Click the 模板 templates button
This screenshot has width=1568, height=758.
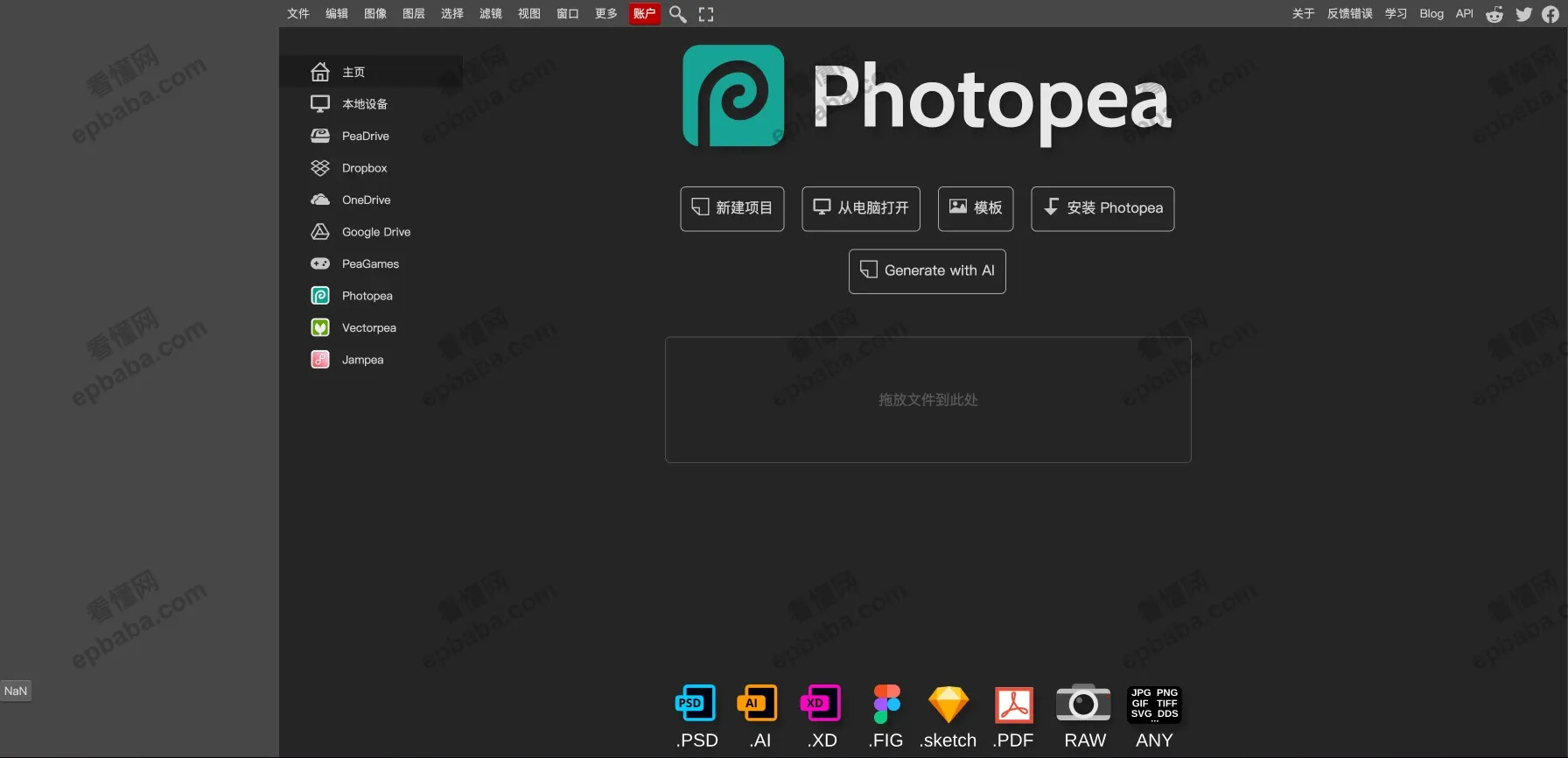[976, 208]
